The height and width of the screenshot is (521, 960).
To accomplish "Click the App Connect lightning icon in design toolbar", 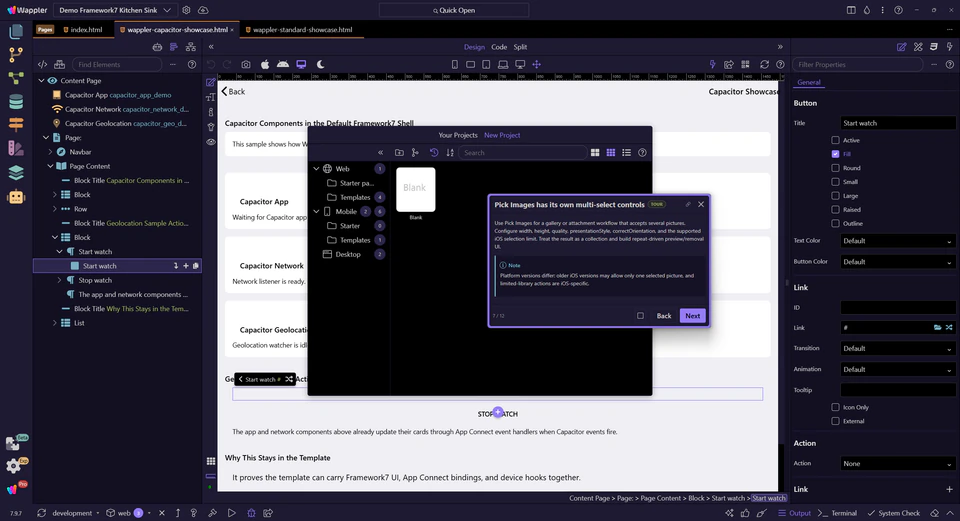I will (x=712, y=64).
